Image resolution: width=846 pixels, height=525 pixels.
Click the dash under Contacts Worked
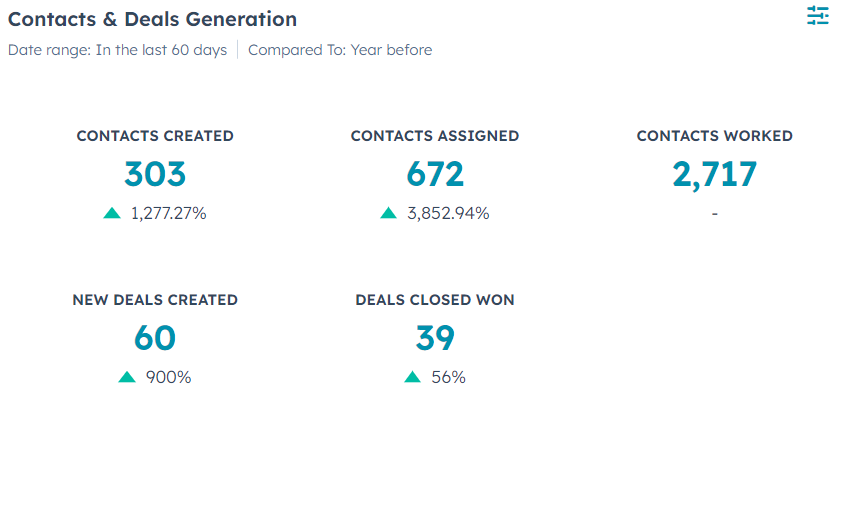714,213
